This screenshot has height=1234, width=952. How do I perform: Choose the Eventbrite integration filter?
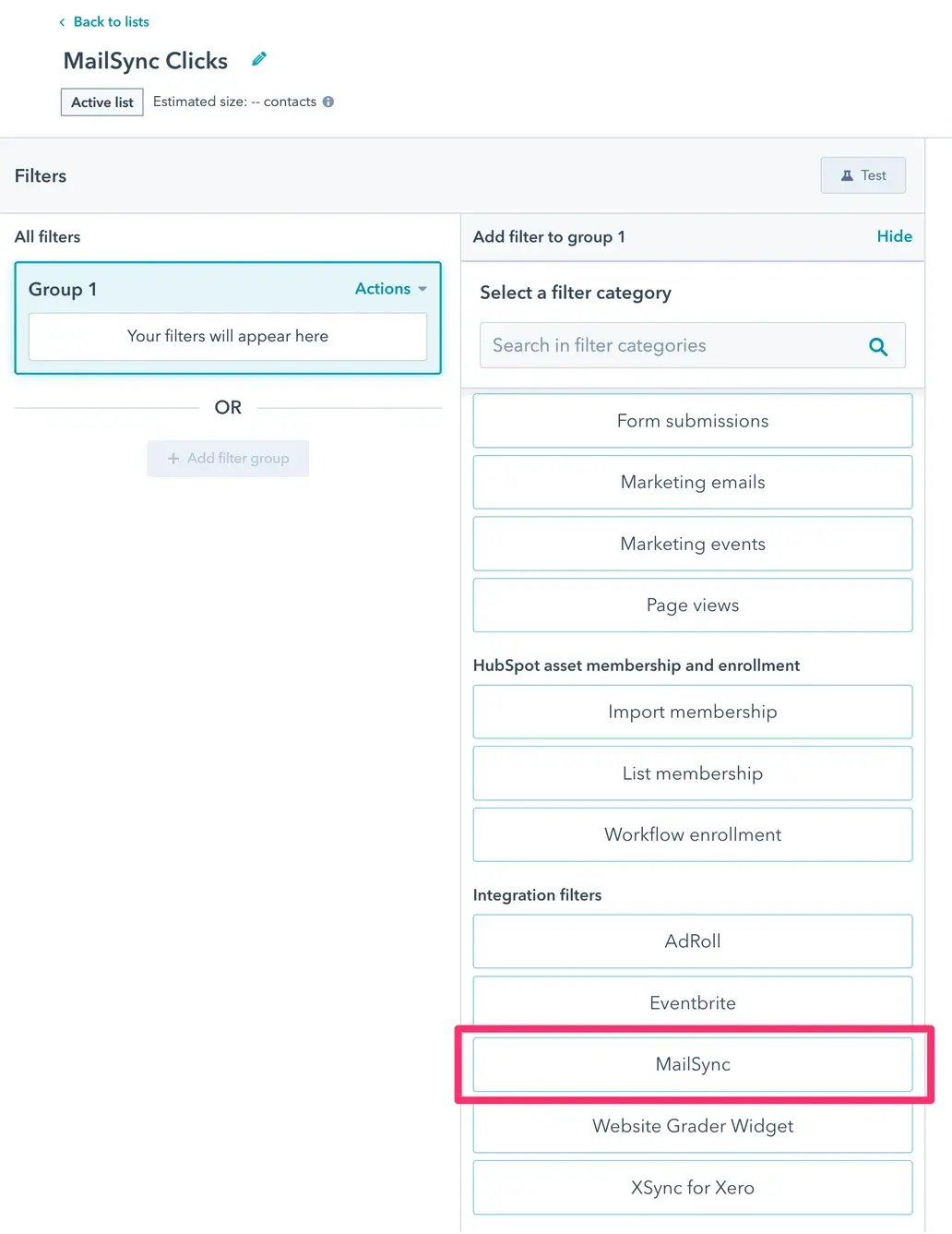pyautogui.click(x=693, y=1002)
